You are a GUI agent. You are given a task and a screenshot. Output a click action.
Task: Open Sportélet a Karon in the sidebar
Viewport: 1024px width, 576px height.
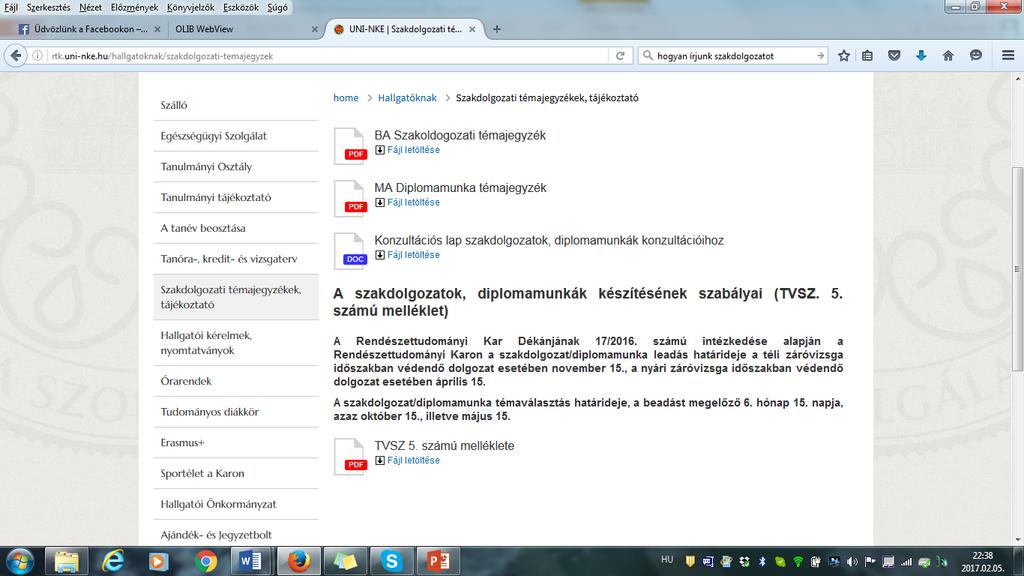click(x=236, y=473)
